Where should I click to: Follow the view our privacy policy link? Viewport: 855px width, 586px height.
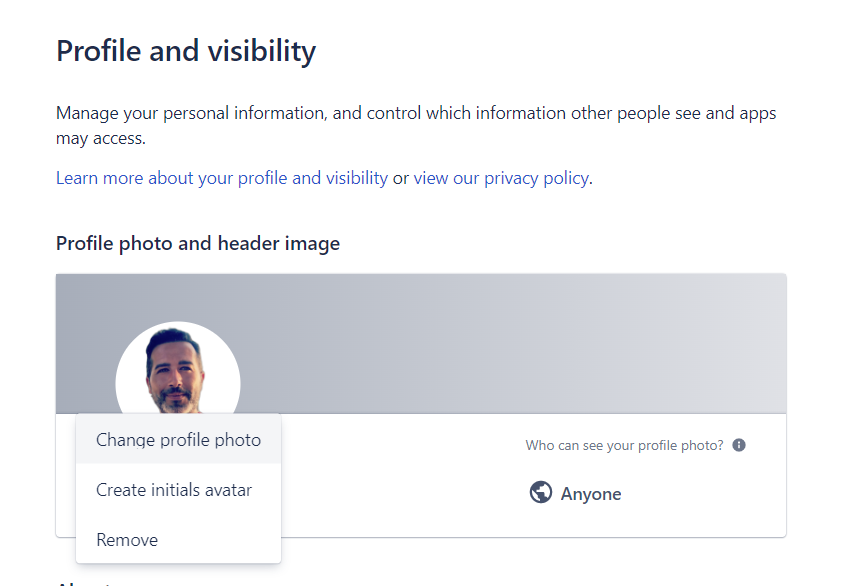501,178
